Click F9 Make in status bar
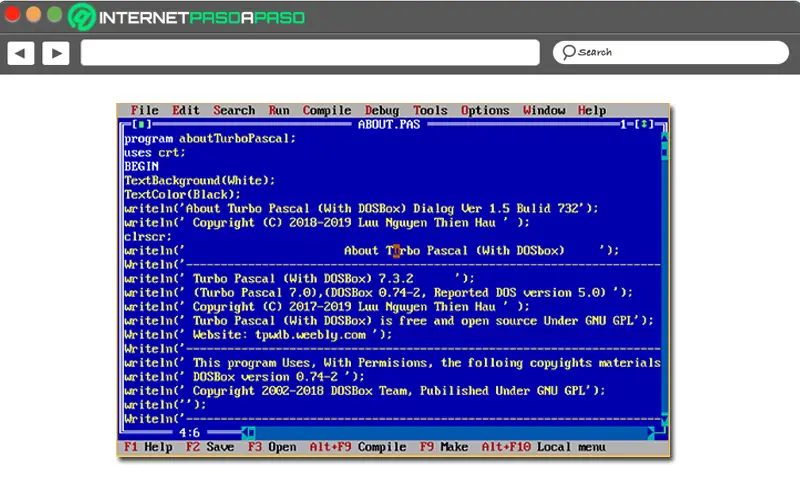 tap(444, 447)
